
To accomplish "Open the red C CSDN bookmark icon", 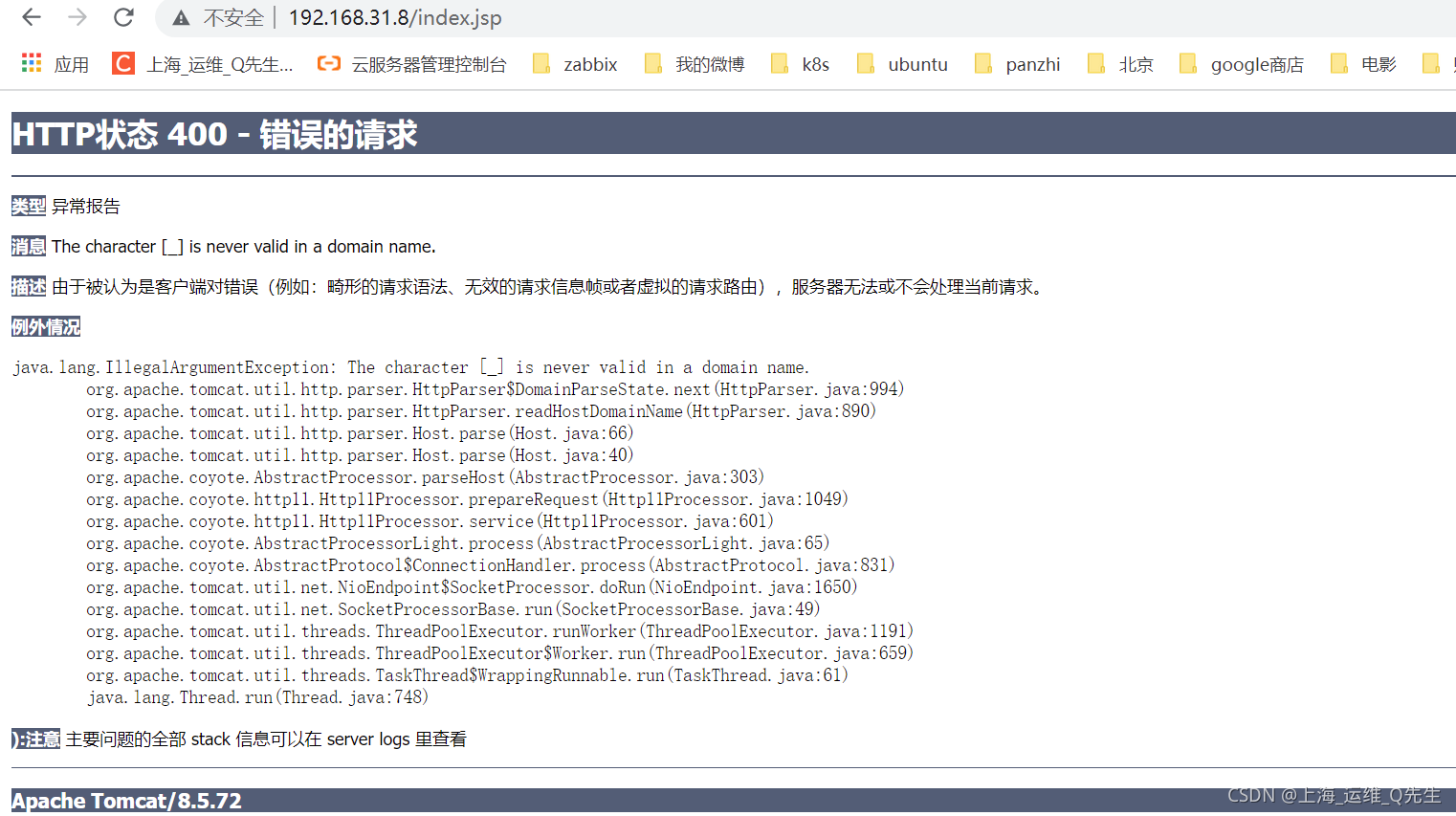I will click(x=123, y=63).
